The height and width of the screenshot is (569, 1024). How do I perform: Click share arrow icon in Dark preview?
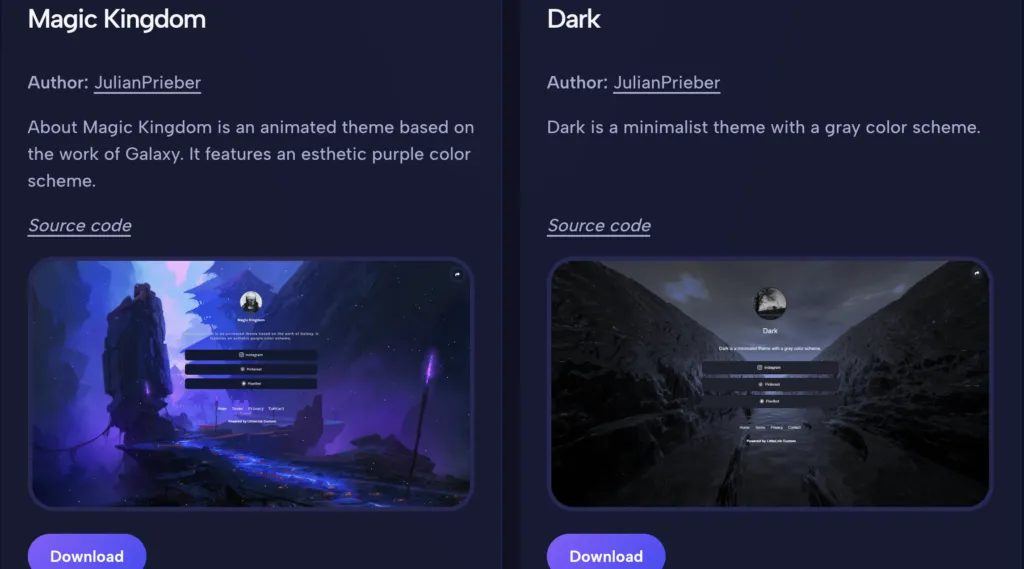[977, 273]
